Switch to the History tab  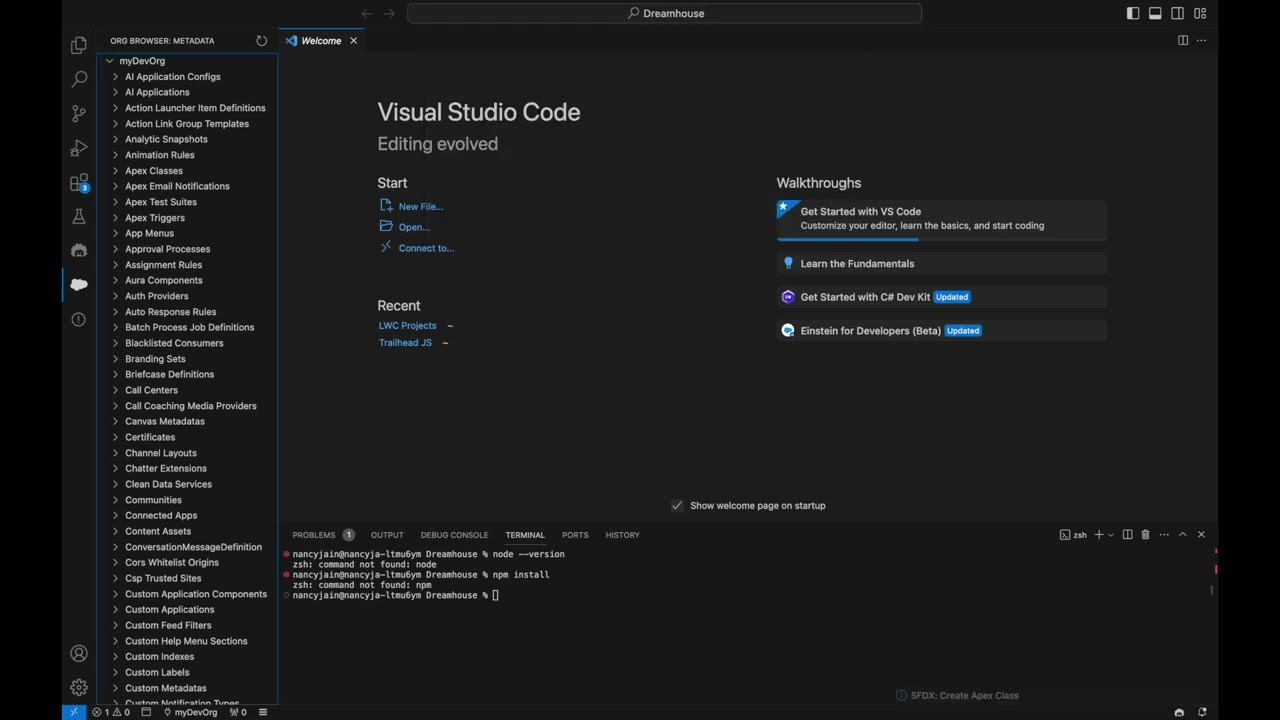click(x=622, y=535)
